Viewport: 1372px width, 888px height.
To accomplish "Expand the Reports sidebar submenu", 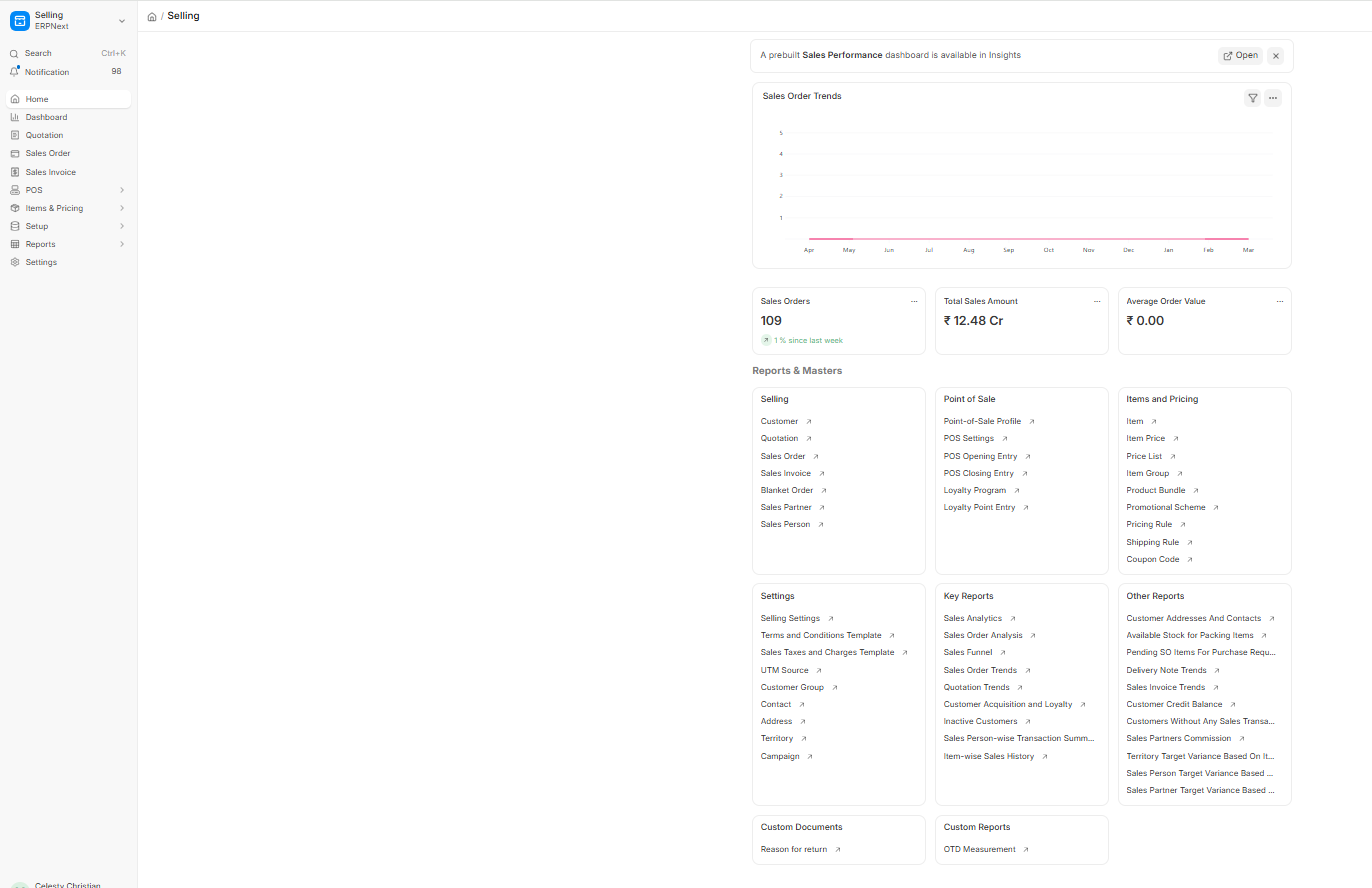I will 122,244.
